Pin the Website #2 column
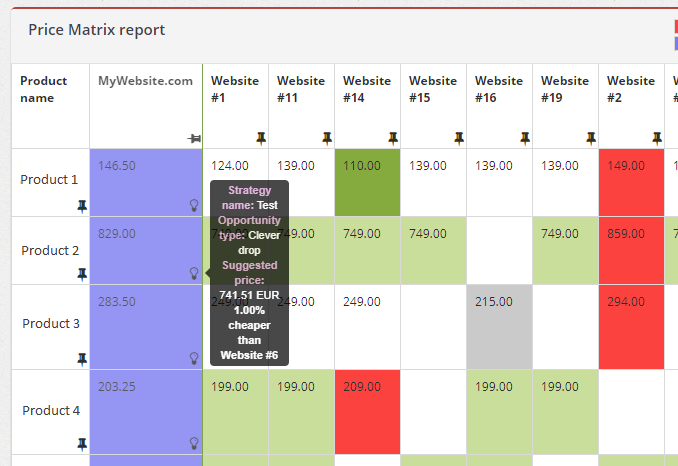 point(657,138)
